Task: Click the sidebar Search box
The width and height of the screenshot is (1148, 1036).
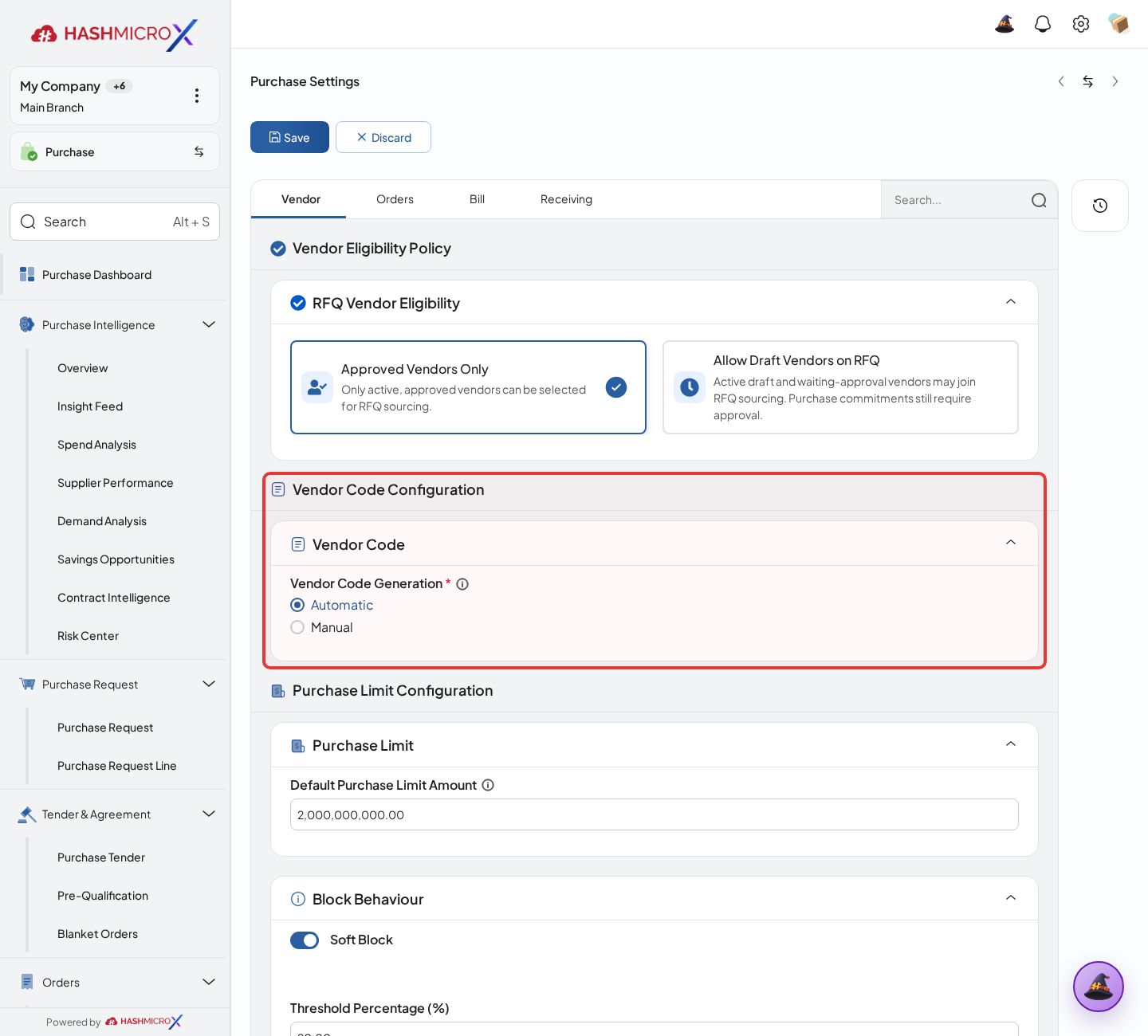Action: click(115, 222)
